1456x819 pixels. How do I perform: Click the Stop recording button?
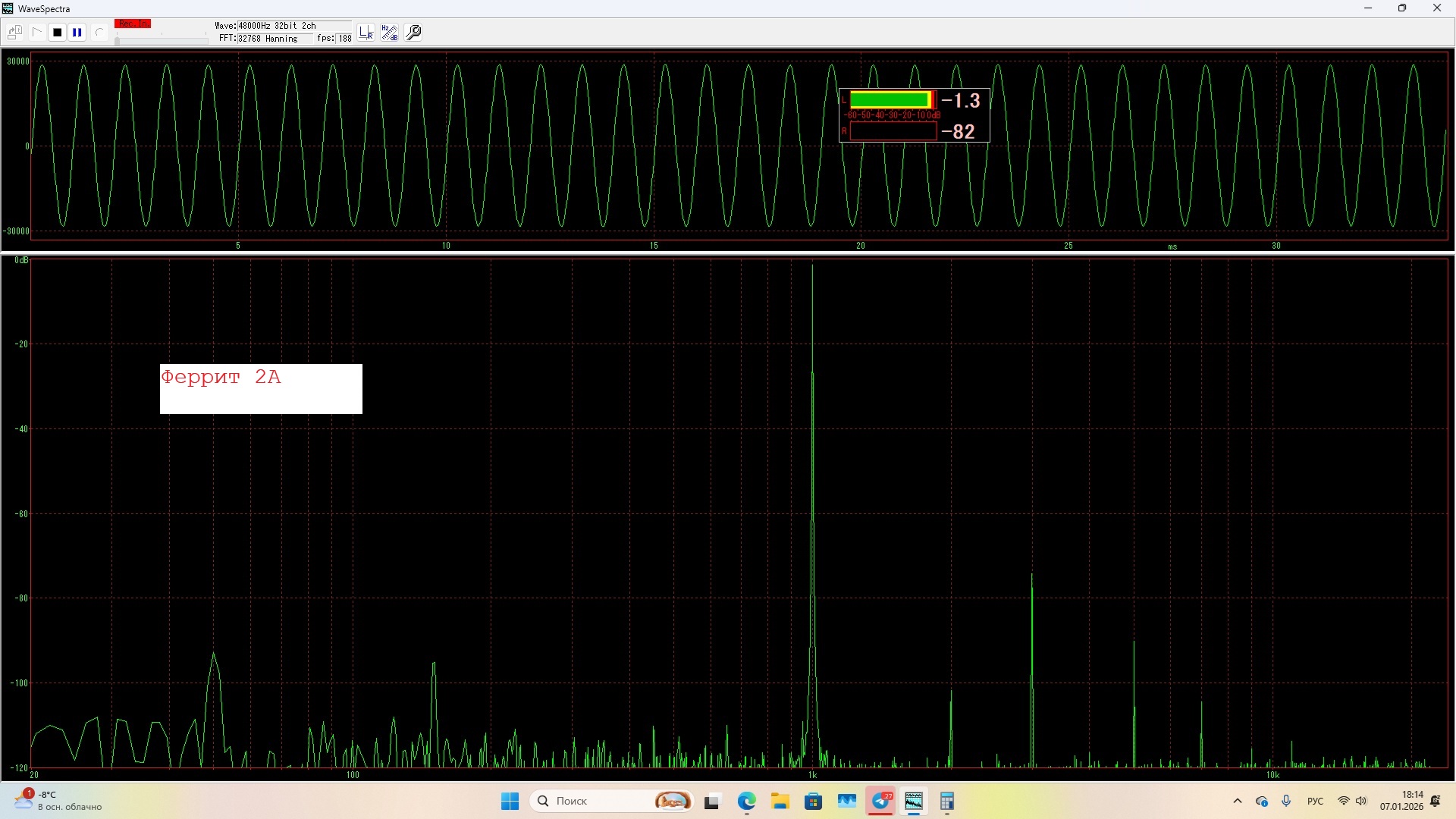click(57, 33)
